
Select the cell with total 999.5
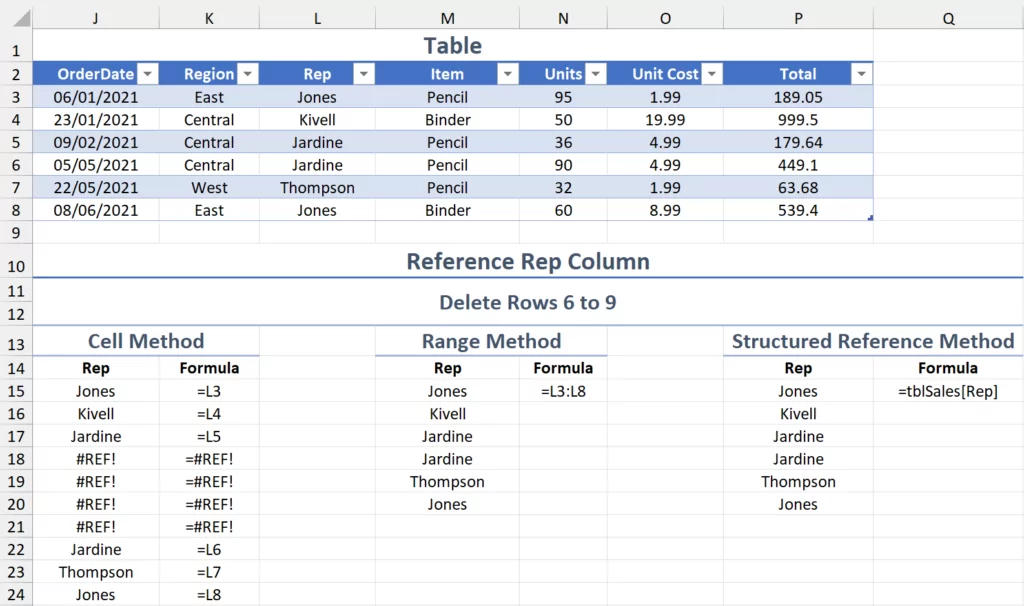(x=798, y=120)
